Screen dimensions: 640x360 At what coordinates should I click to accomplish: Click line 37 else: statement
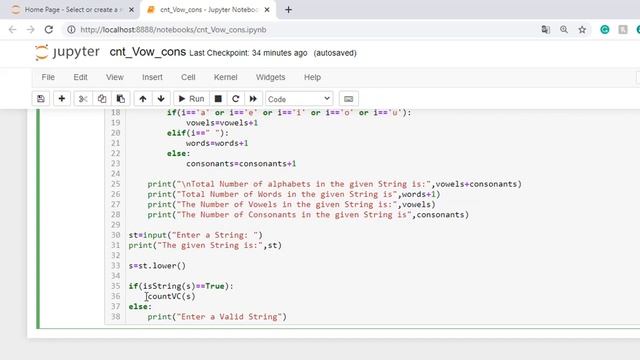[140, 307]
